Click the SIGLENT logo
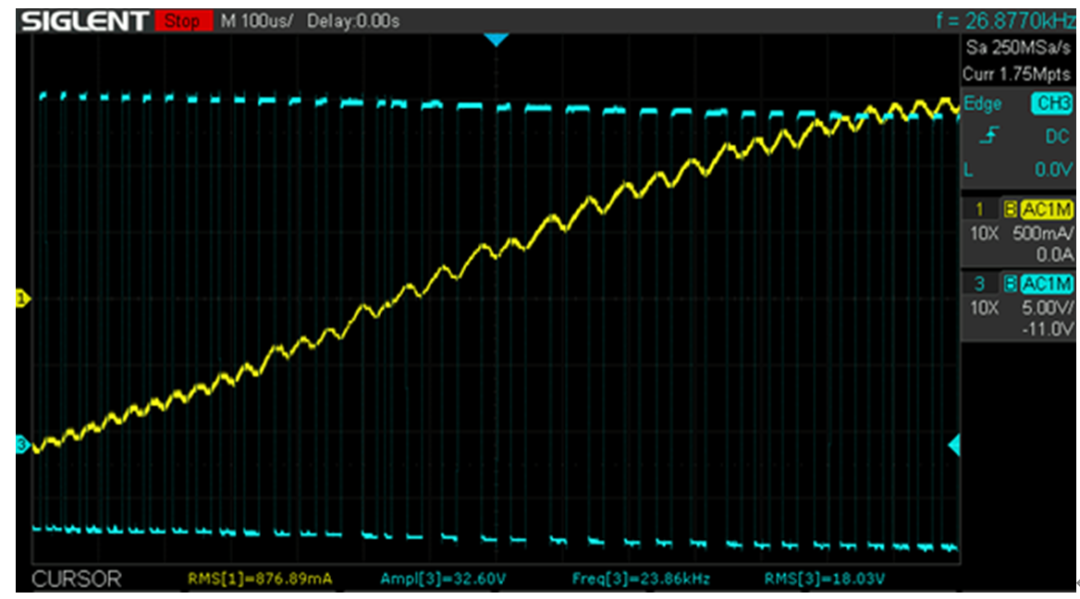This screenshot has width=1080, height=599. [x=85, y=16]
